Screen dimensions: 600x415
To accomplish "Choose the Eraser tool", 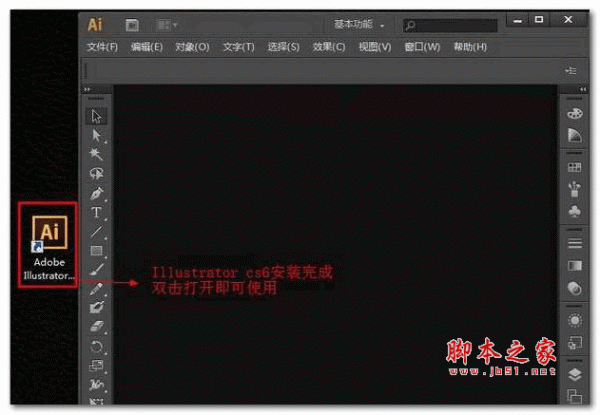I will point(96,327).
